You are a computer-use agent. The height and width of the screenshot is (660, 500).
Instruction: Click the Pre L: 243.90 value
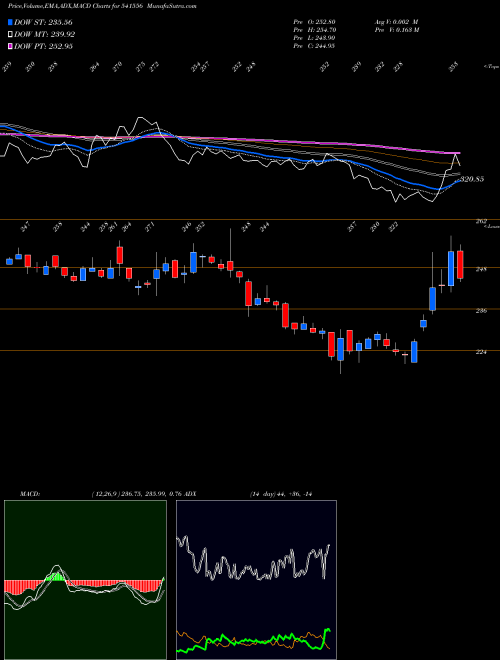coord(314,38)
